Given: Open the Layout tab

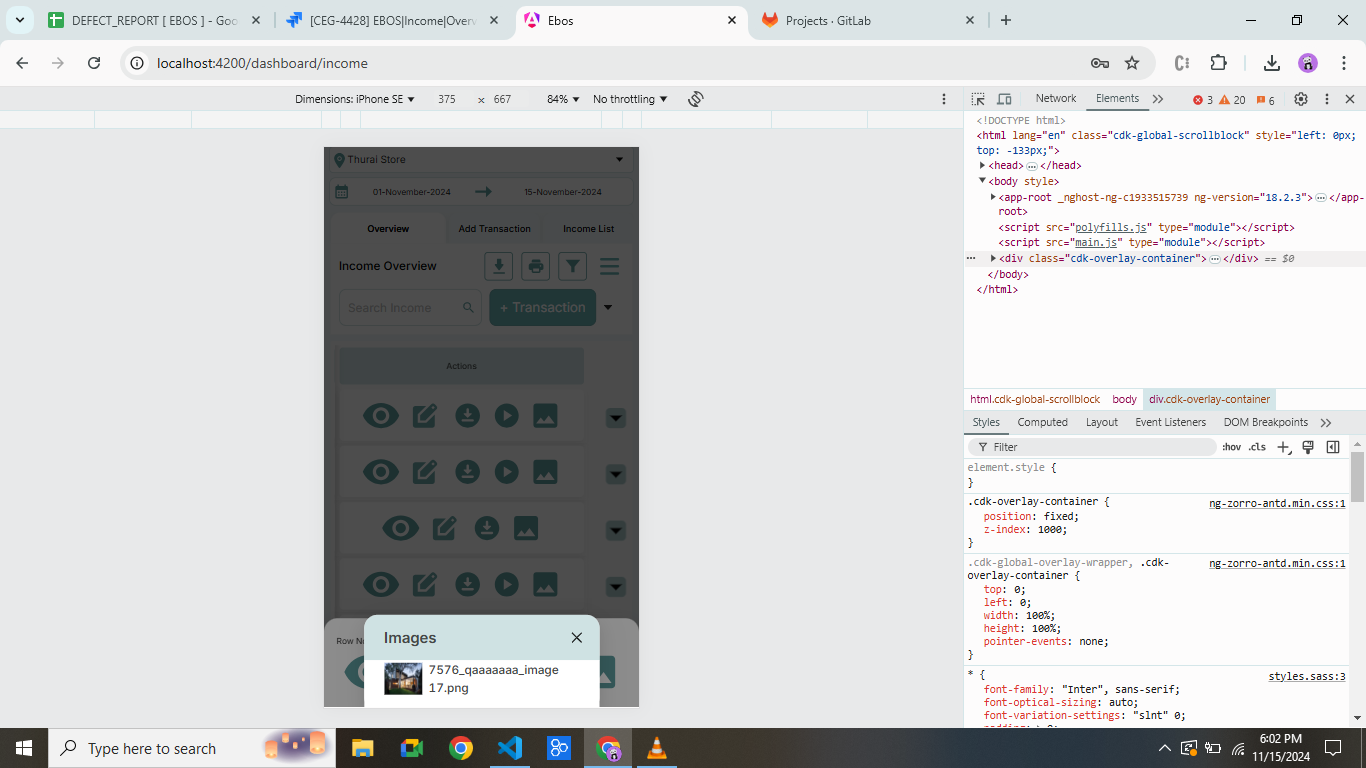Looking at the screenshot, I should click(1102, 422).
